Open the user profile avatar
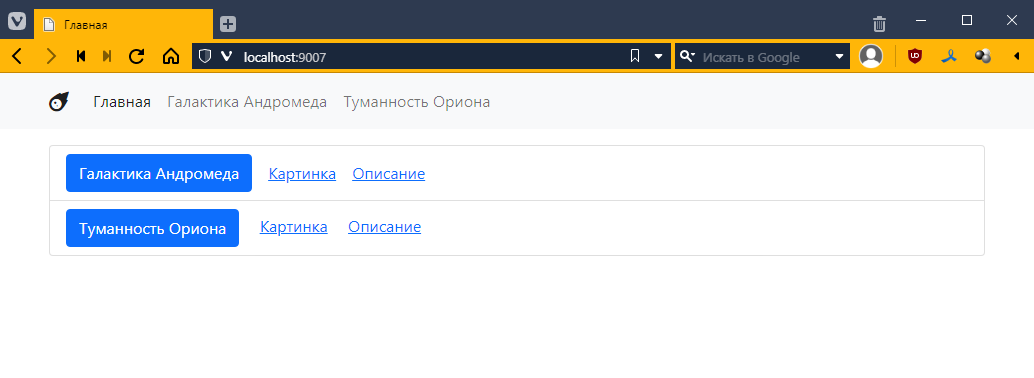The image size is (1034, 378). click(870, 56)
